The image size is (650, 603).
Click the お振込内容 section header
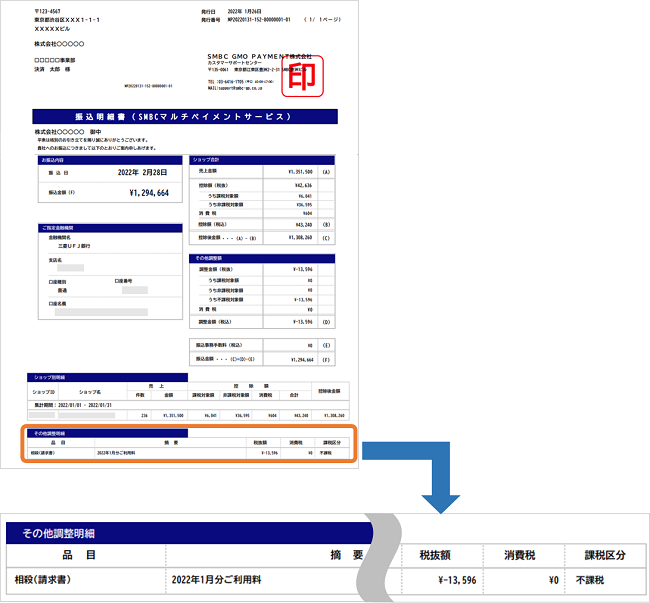coord(110,160)
